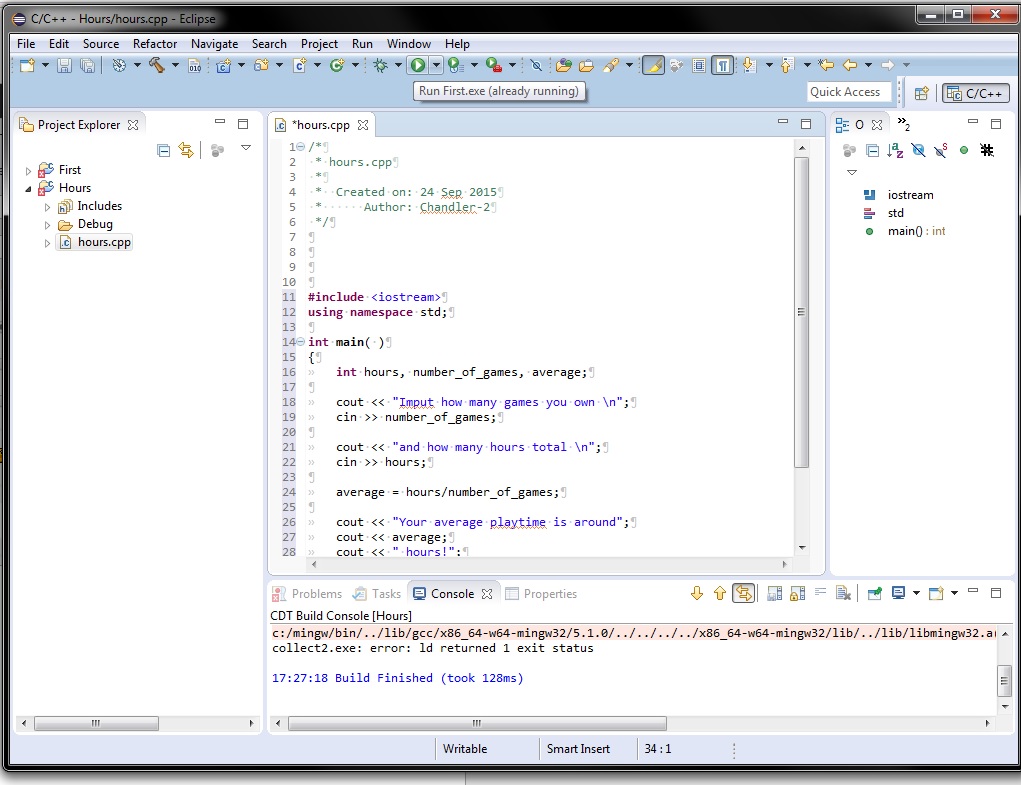
Task: Sort Outline view alphabetically
Action: [895, 150]
